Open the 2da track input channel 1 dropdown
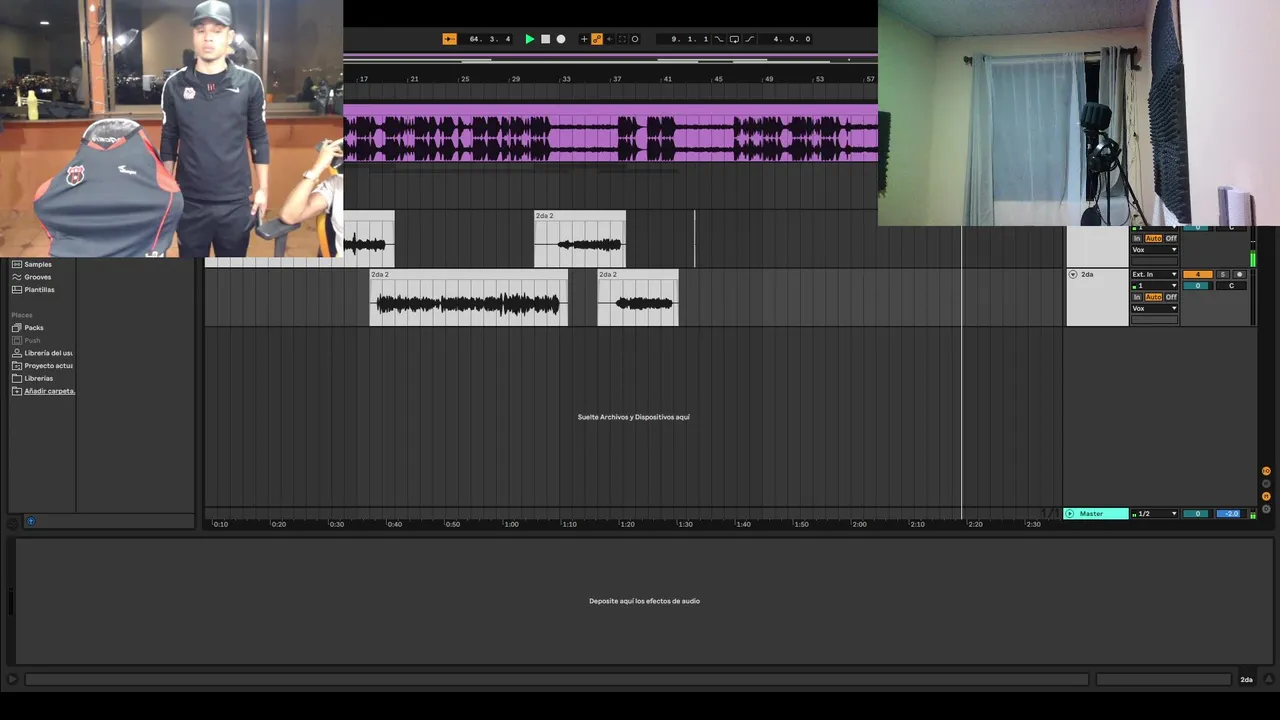 [1154, 286]
